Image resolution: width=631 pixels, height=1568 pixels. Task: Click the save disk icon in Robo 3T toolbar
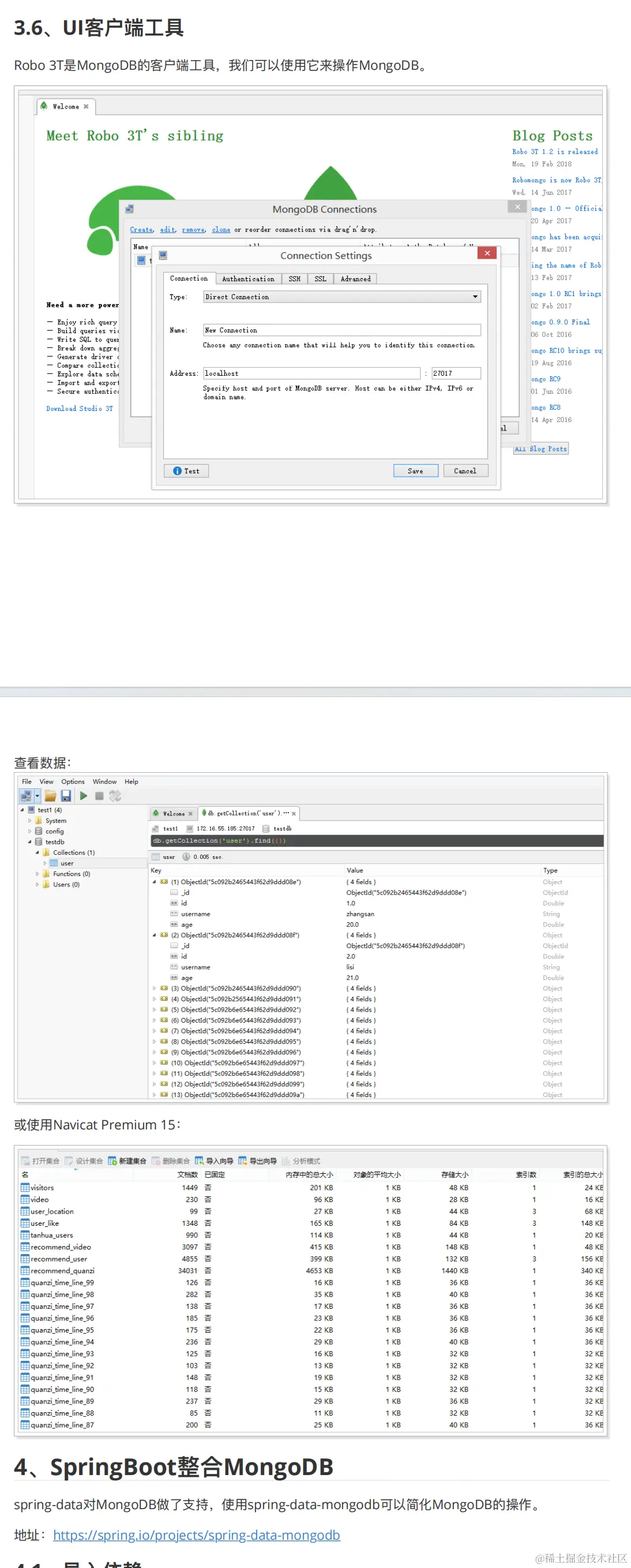(x=66, y=796)
